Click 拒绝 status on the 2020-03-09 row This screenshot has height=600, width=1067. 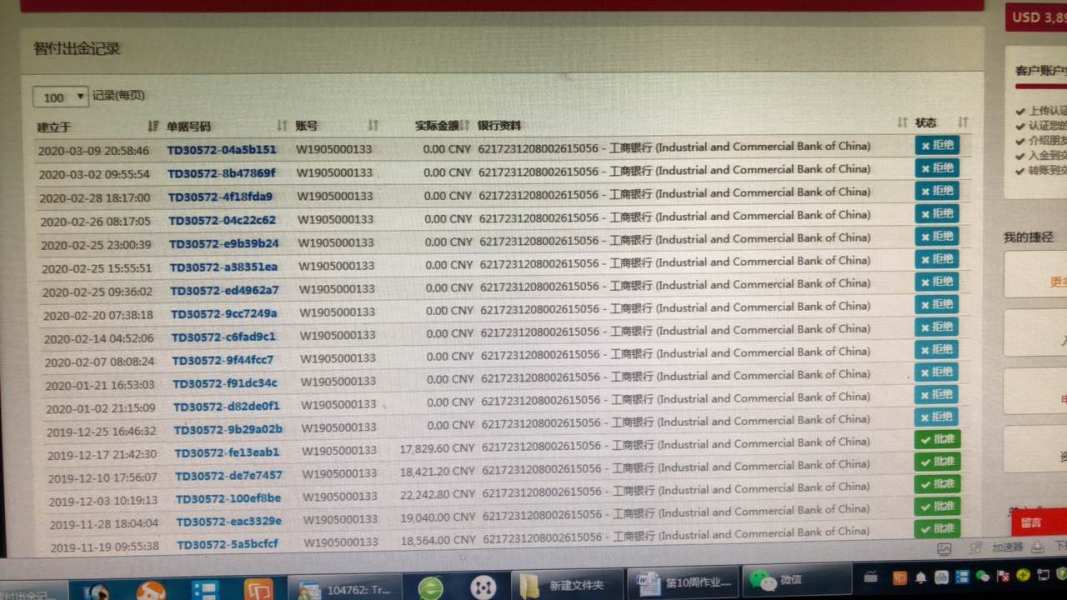point(936,146)
